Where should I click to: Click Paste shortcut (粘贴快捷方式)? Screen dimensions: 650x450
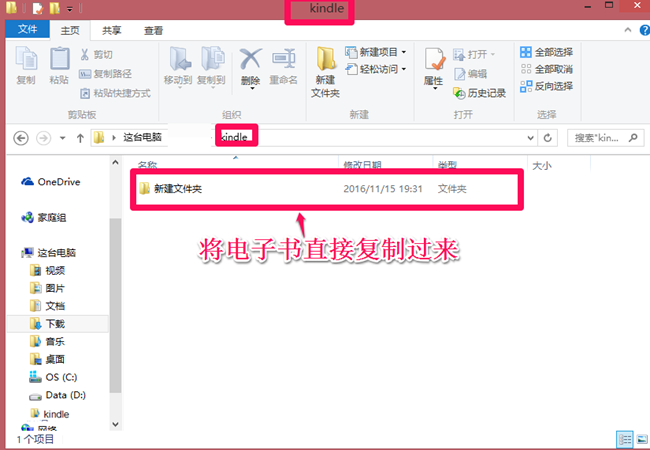coord(115,93)
